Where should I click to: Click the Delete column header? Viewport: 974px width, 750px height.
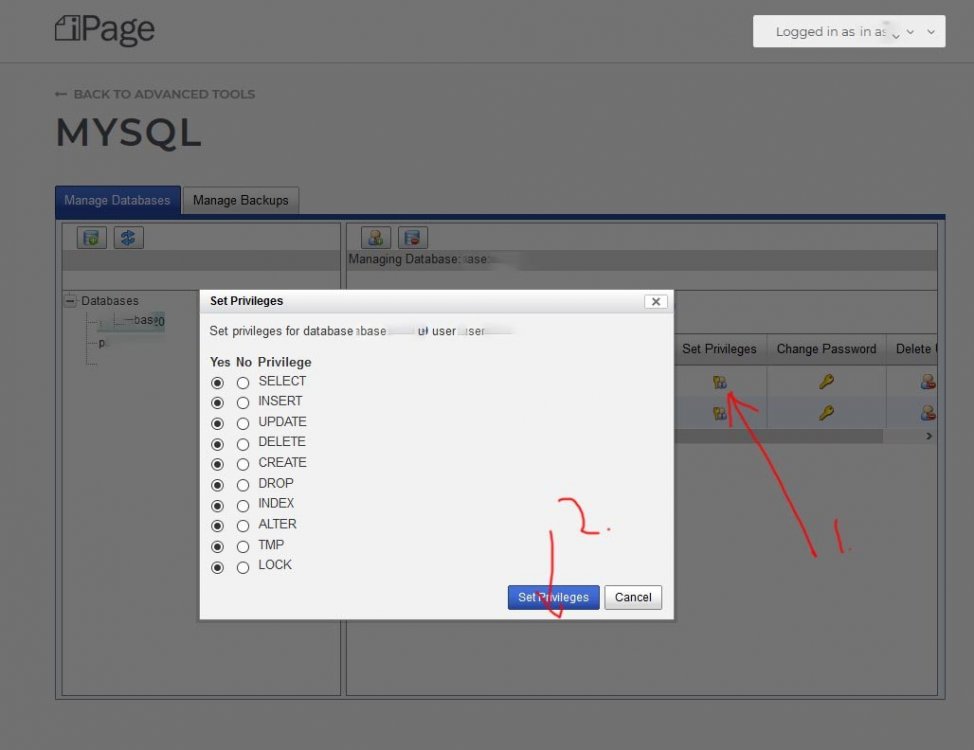click(x=912, y=349)
